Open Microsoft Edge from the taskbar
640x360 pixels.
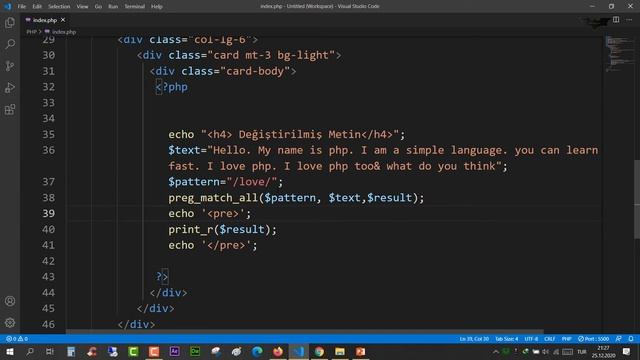[257, 351]
